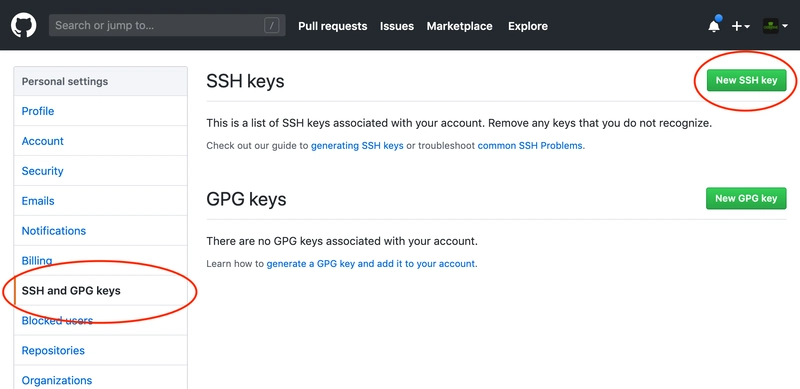The height and width of the screenshot is (389, 800).
Task: Open Emails settings
Action: (x=101, y=201)
